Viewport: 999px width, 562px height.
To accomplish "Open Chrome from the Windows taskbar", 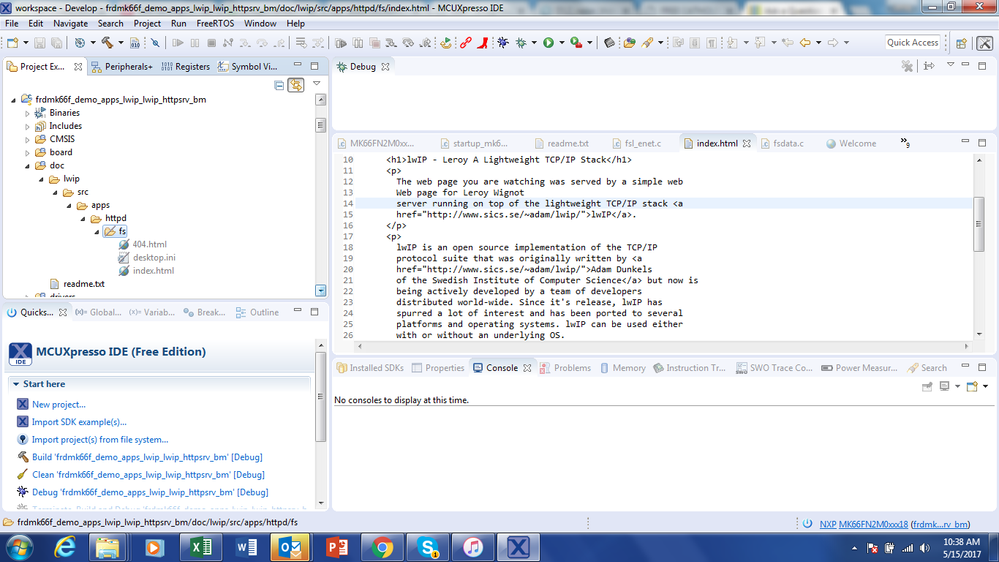I will [382, 547].
